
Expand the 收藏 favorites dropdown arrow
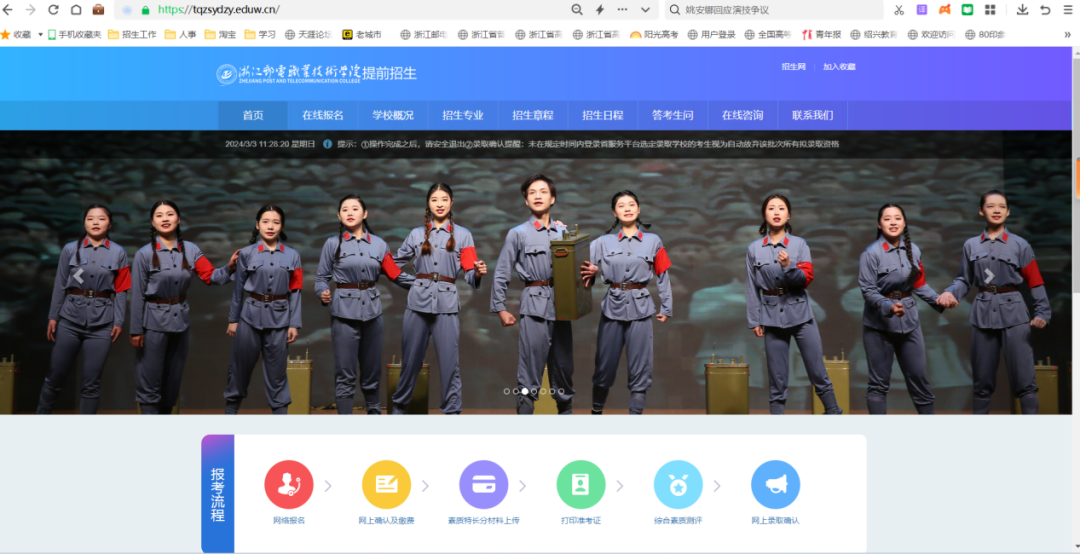click(41, 34)
